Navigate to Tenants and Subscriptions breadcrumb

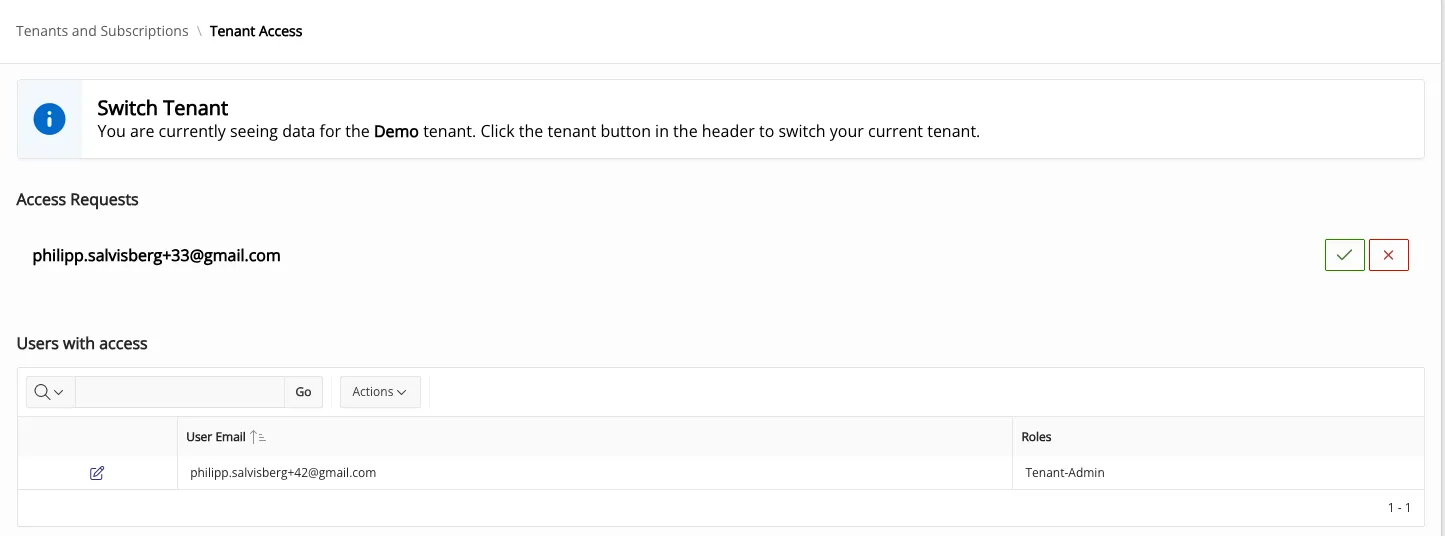pos(102,31)
